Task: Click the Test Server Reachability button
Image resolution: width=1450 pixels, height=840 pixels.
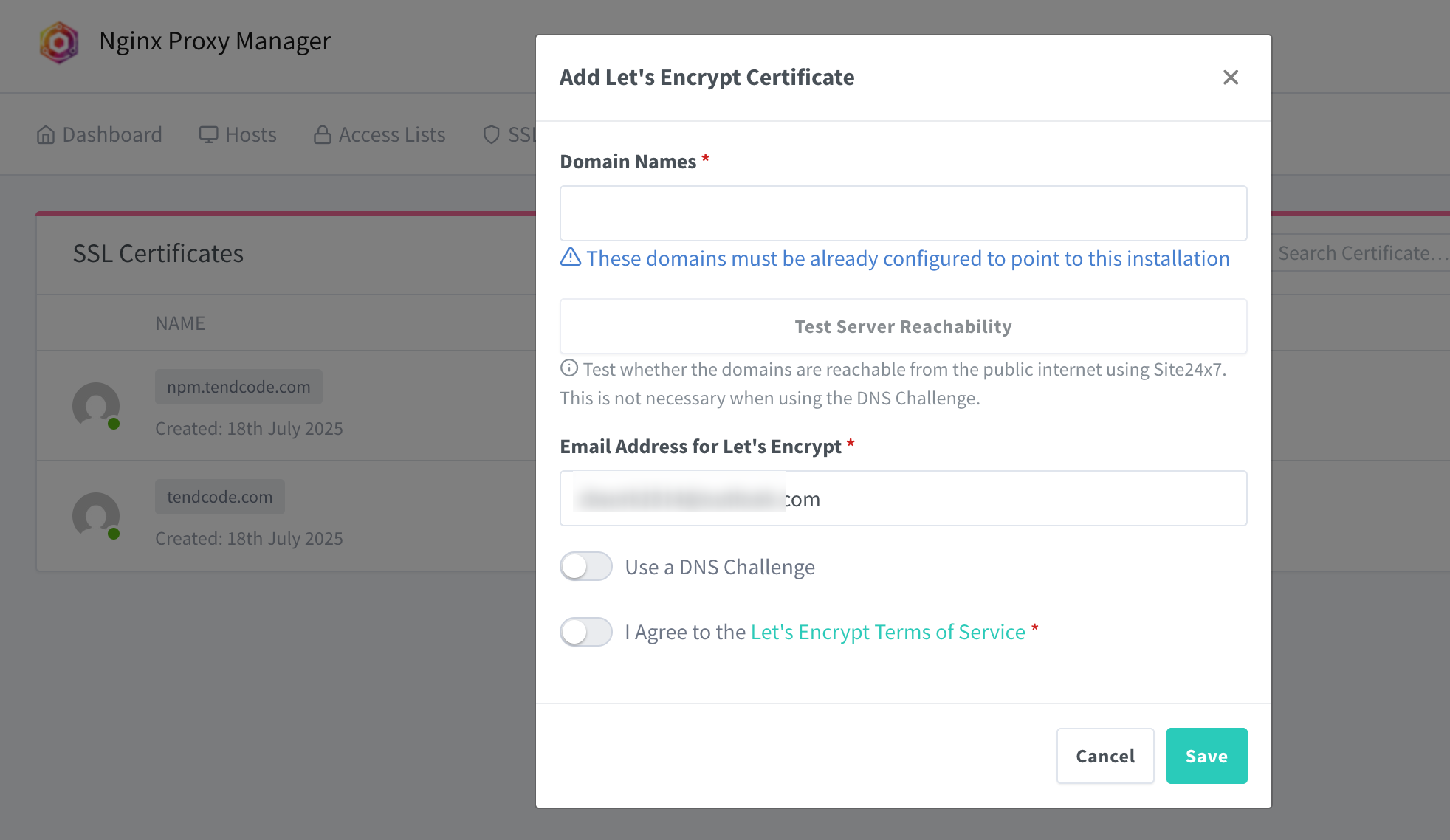Action: (903, 326)
